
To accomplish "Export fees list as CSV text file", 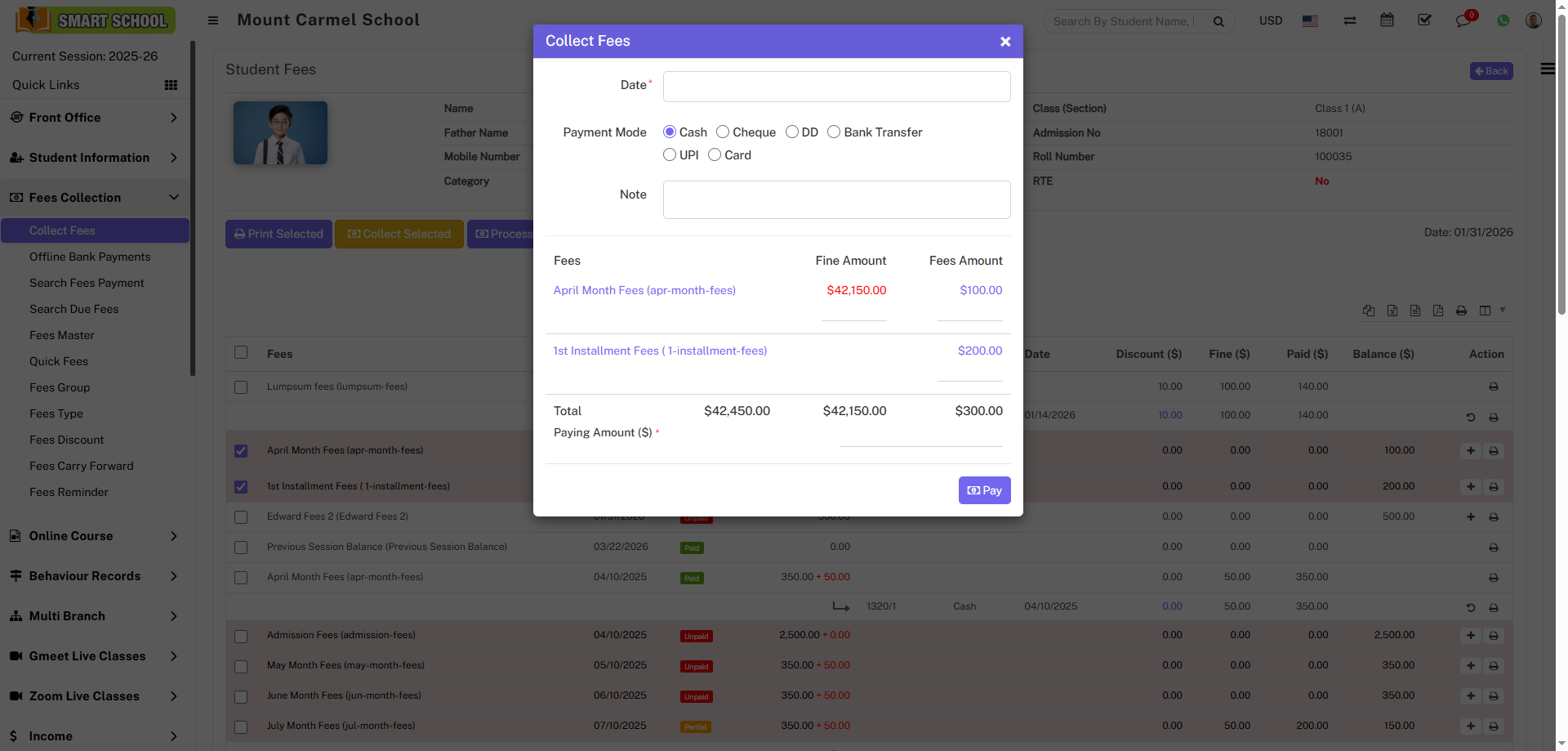I will 1414,311.
